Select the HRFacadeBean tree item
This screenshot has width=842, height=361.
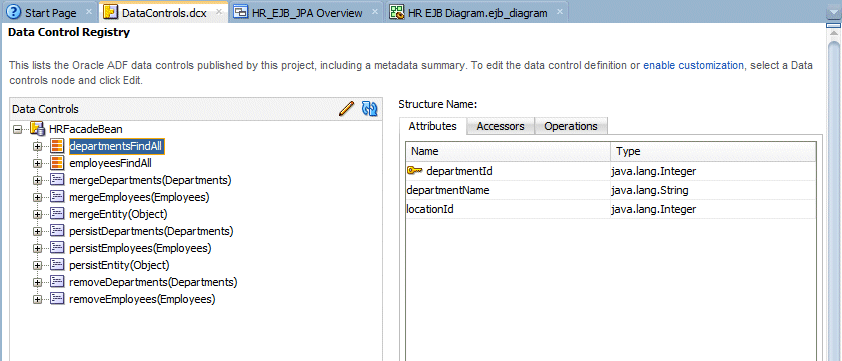click(x=85, y=129)
